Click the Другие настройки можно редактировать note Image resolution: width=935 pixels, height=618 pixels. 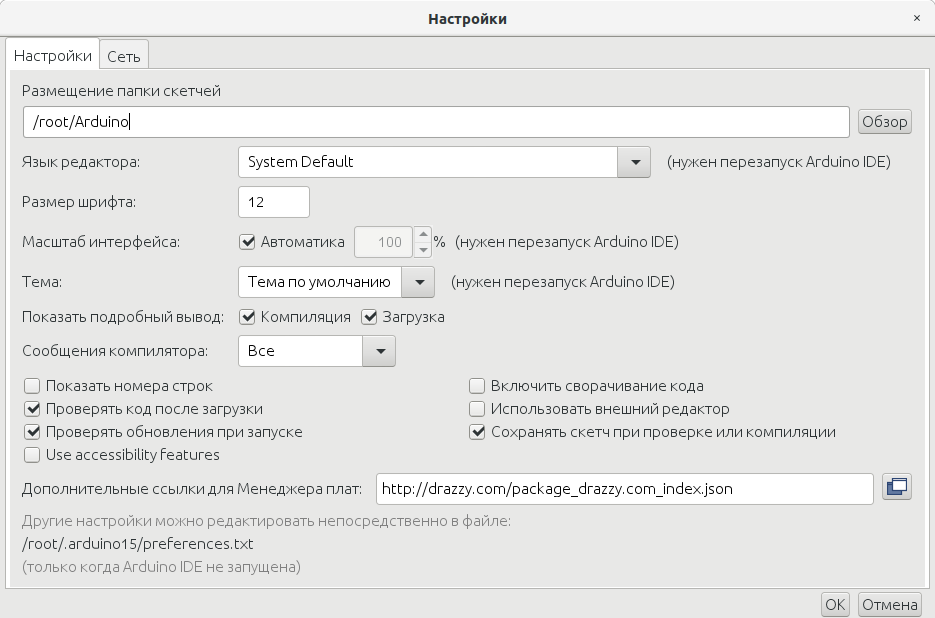click(x=267, y=521)
